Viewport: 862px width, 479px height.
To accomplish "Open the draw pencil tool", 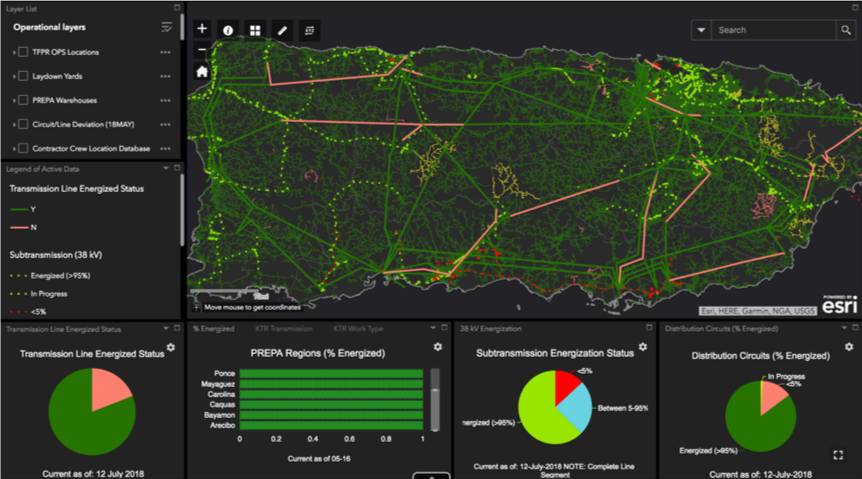I will tap(282, 31).
